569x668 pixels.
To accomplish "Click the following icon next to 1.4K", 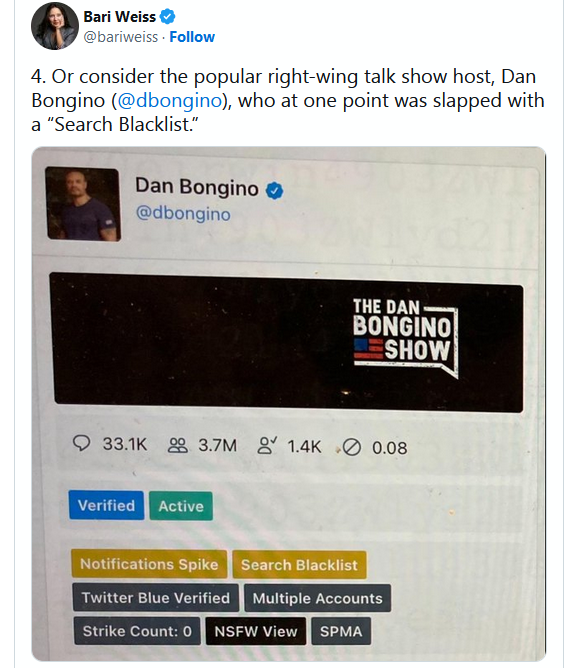I will (267, 446).
